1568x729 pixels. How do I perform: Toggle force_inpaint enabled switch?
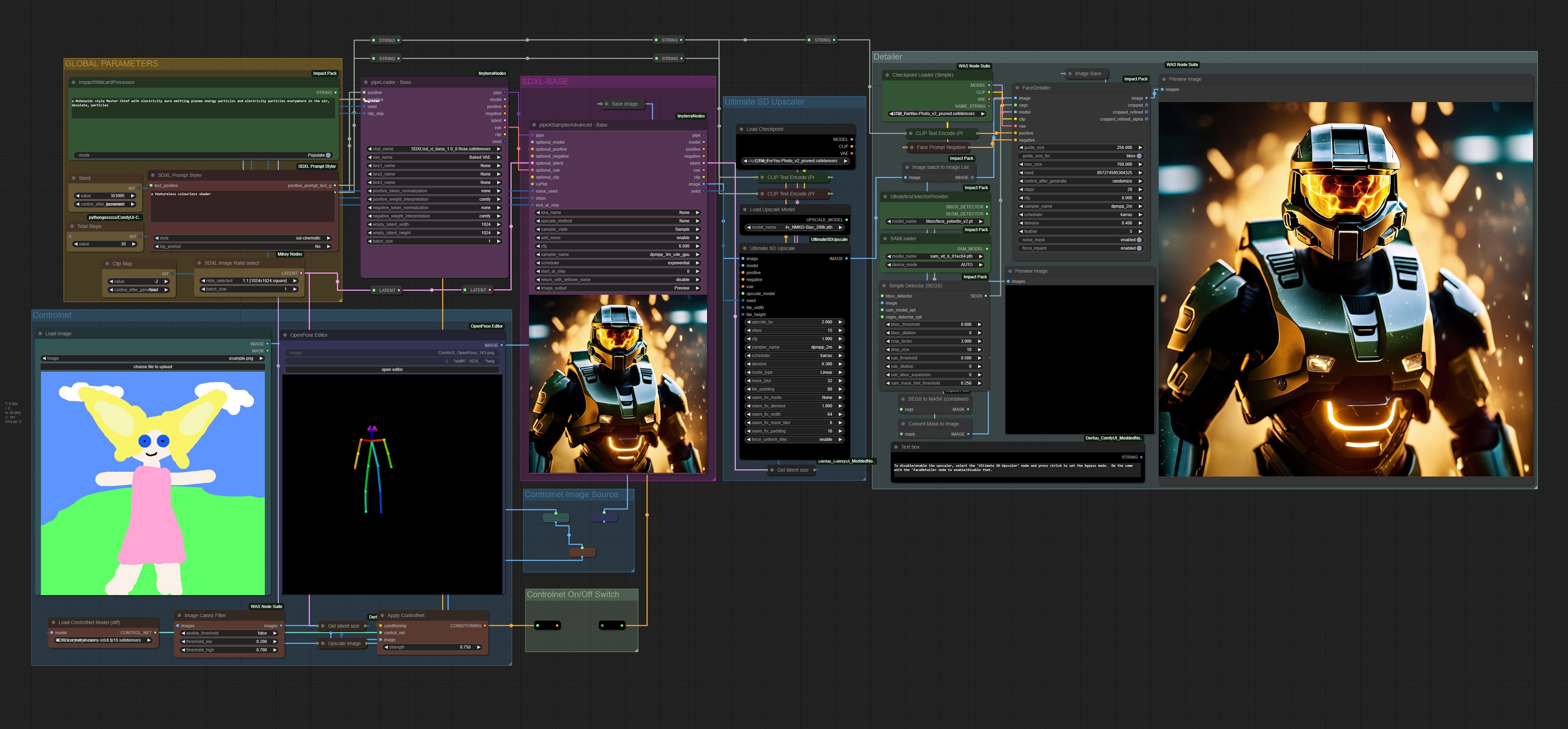click(1139, 248)
